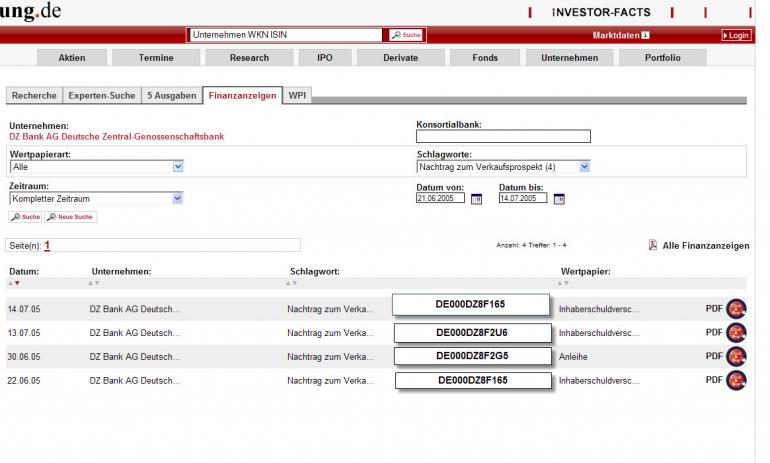Click Anzahl: 4 Treffer: 1 - 4 text
Screen dimensions: 770x463
(531, 245)
